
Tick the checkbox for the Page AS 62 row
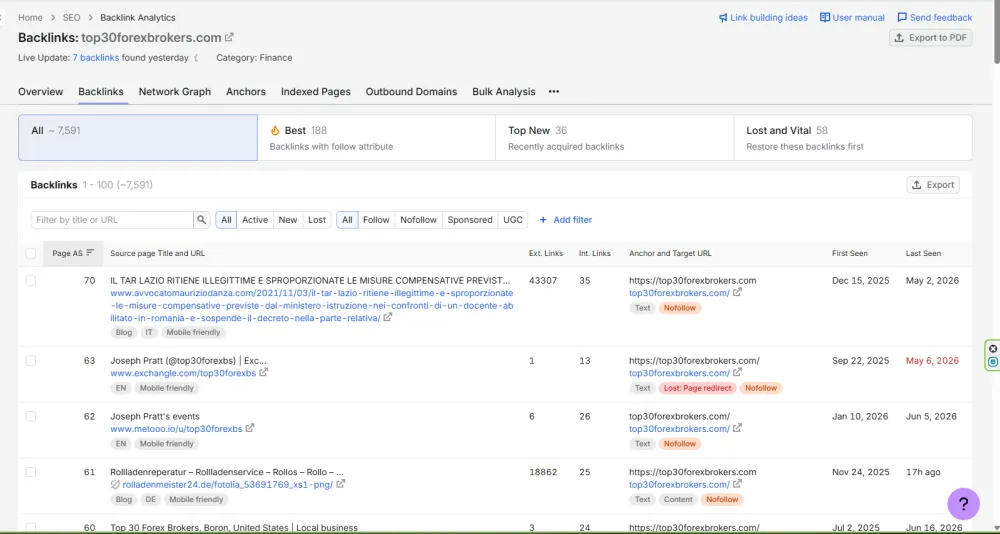[31, 416]
